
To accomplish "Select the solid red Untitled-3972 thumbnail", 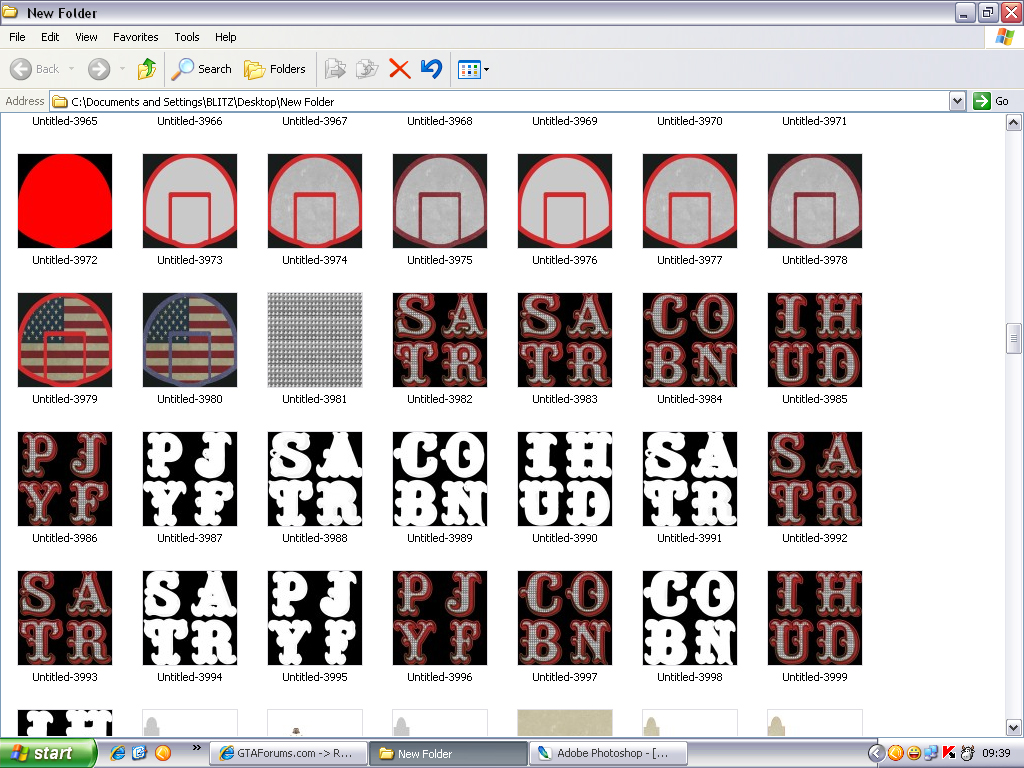I will tap(65, 201).
